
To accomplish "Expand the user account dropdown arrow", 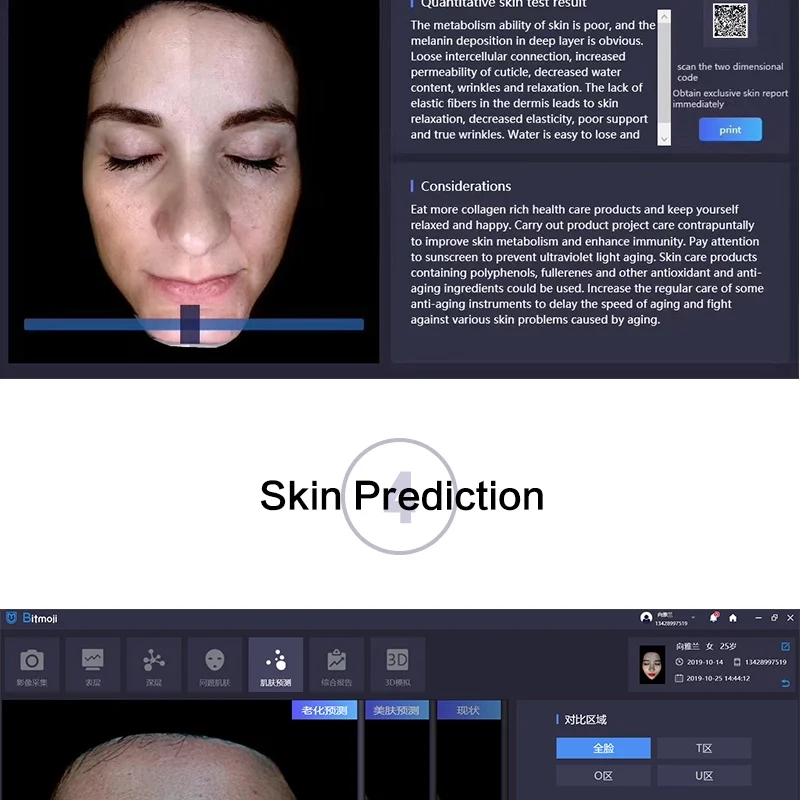I will coord(693,617).
